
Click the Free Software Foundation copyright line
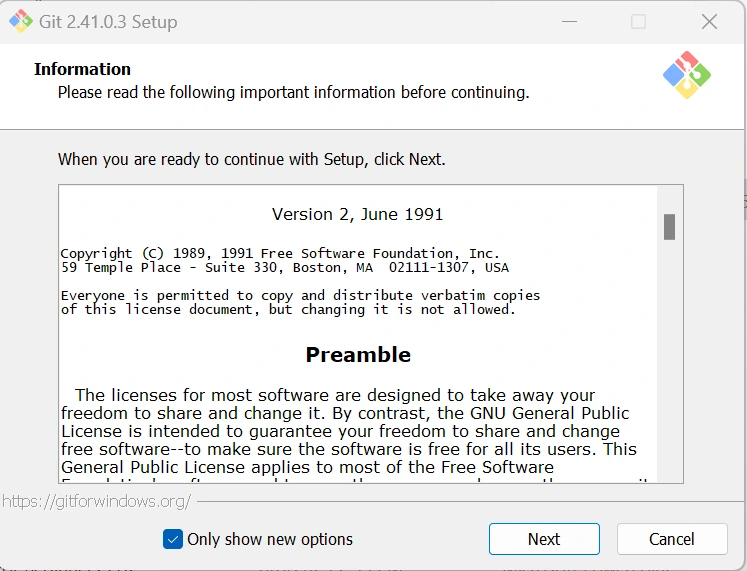click(280, 254)
